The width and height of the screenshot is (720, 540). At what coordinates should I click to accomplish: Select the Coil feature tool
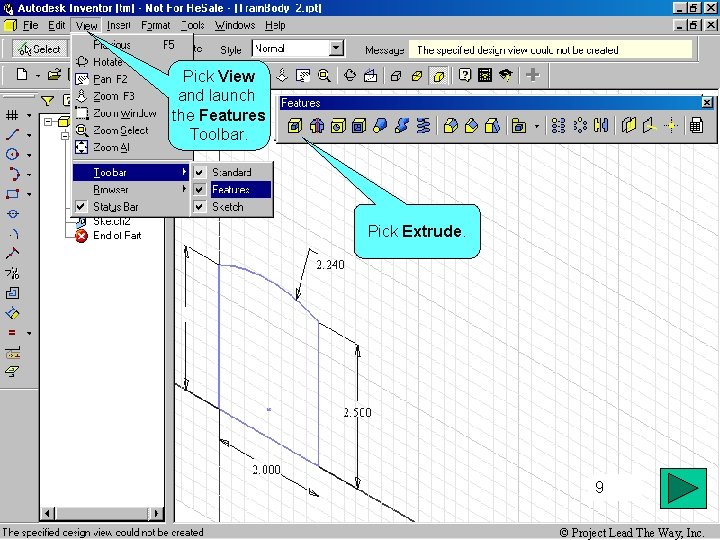point(423,125)
